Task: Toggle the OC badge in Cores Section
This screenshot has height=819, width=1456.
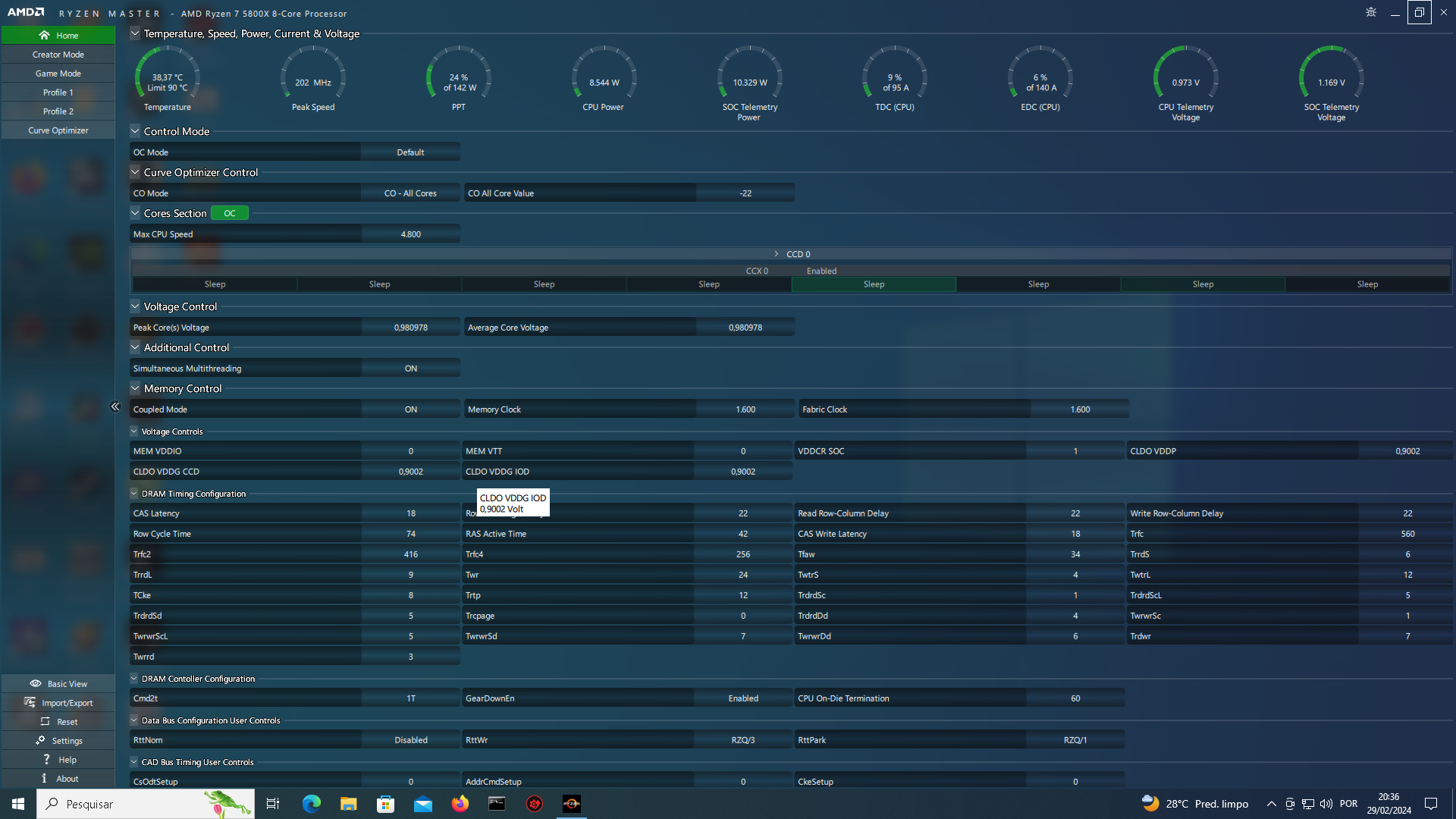Action: 230,213
